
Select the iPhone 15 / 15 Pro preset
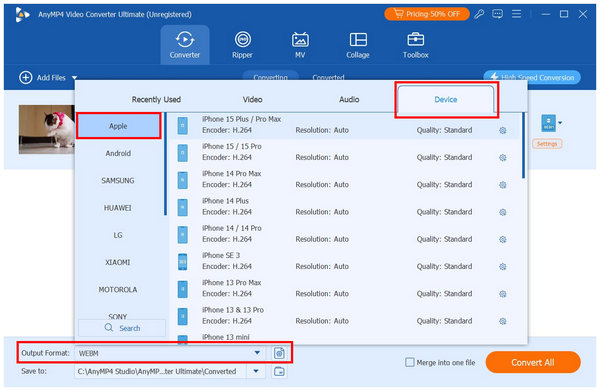344,153
